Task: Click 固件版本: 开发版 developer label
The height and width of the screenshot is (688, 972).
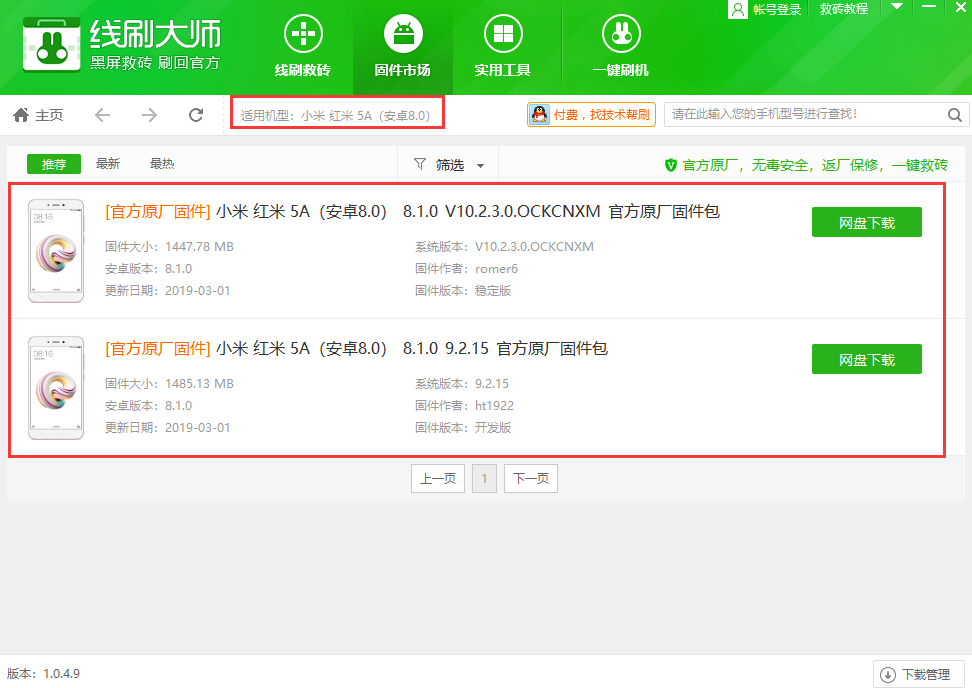Action: pyautogui.click(x=463, y=428)
